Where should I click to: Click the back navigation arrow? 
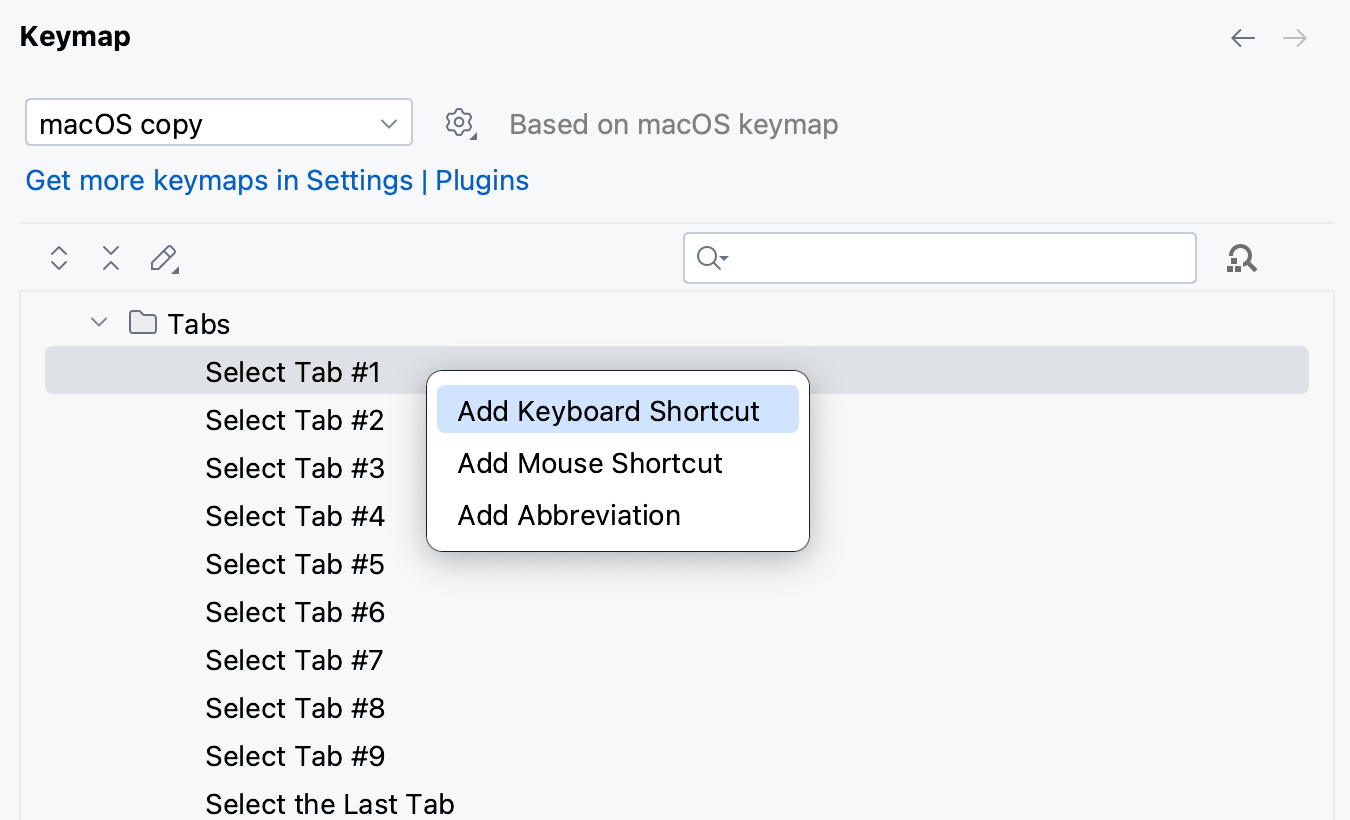point(1242,37)
